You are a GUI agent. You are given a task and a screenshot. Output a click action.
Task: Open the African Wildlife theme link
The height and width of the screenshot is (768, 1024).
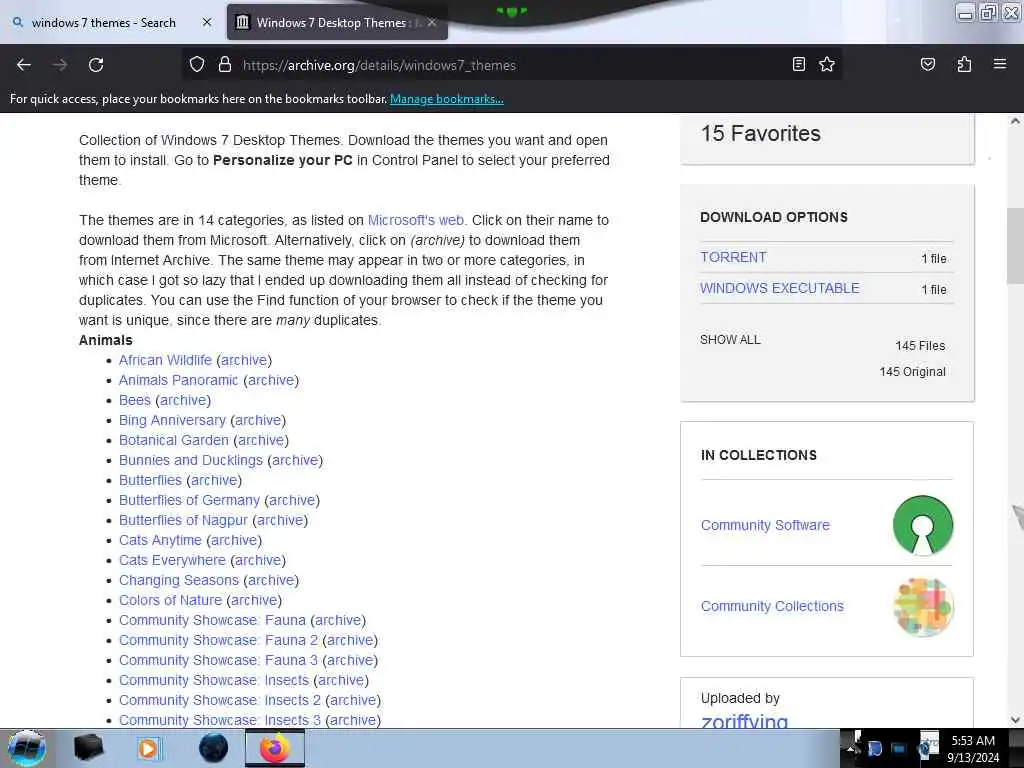pyautogui.click(x=165, y=360)
